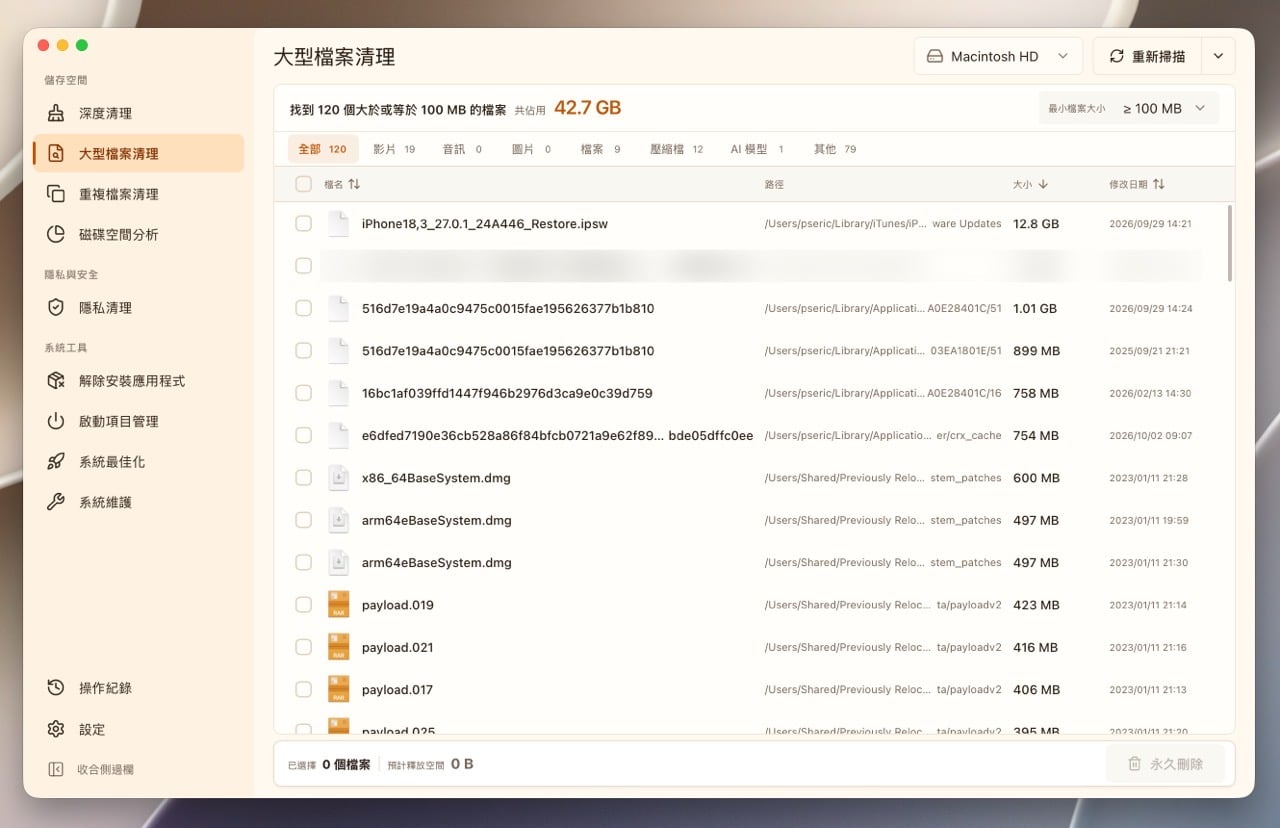Select the 大型檔案清理 sidebar icon
This screenshot has width=1280, height=828.
point(56,153)
